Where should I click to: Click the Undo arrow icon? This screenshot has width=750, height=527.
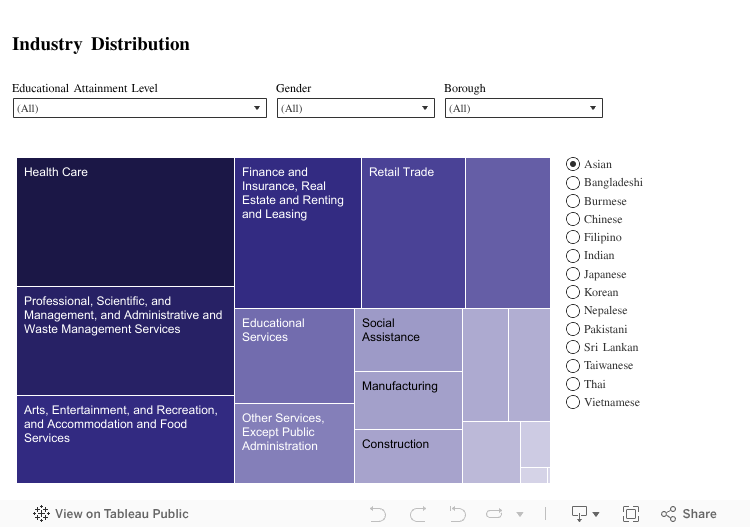click(377, 514)
